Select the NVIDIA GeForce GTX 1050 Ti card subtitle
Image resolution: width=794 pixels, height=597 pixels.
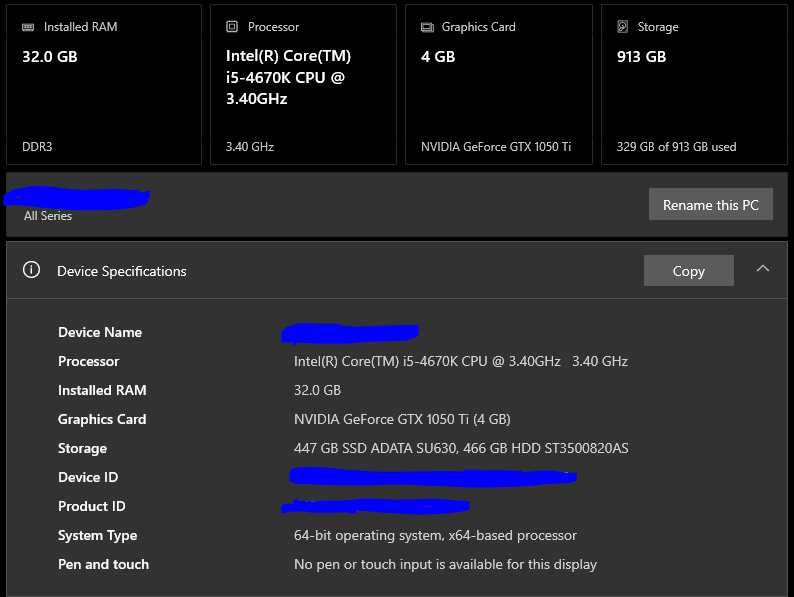tap(496, 147)
